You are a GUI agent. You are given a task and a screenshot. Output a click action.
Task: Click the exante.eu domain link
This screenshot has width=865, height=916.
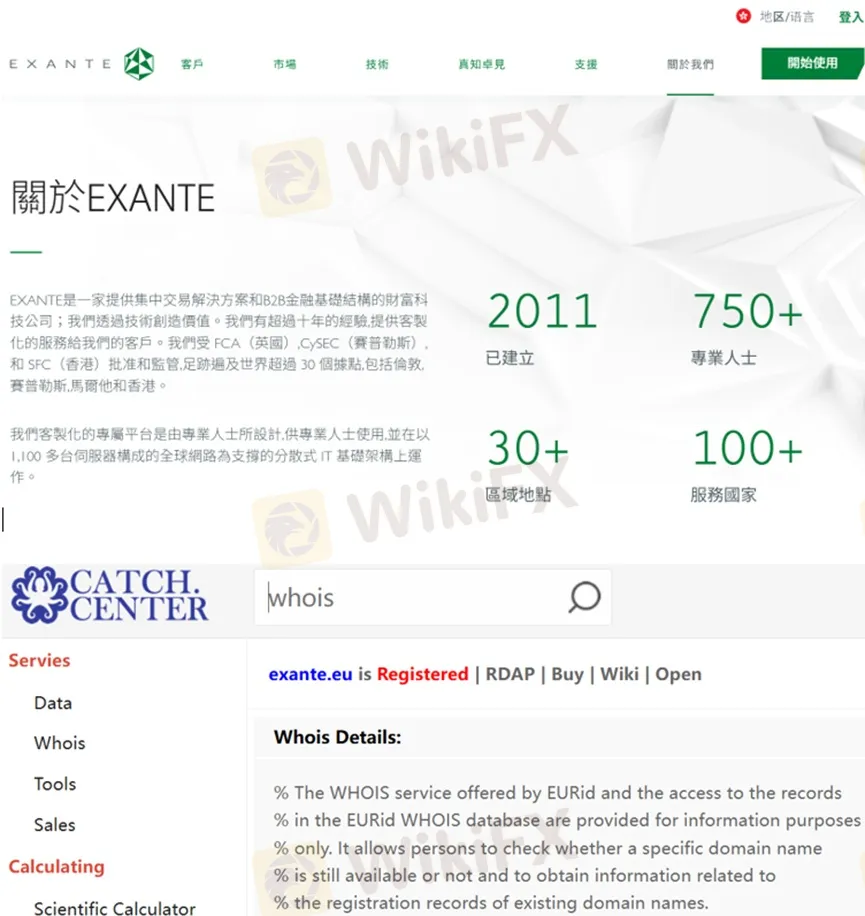point(310,674)
